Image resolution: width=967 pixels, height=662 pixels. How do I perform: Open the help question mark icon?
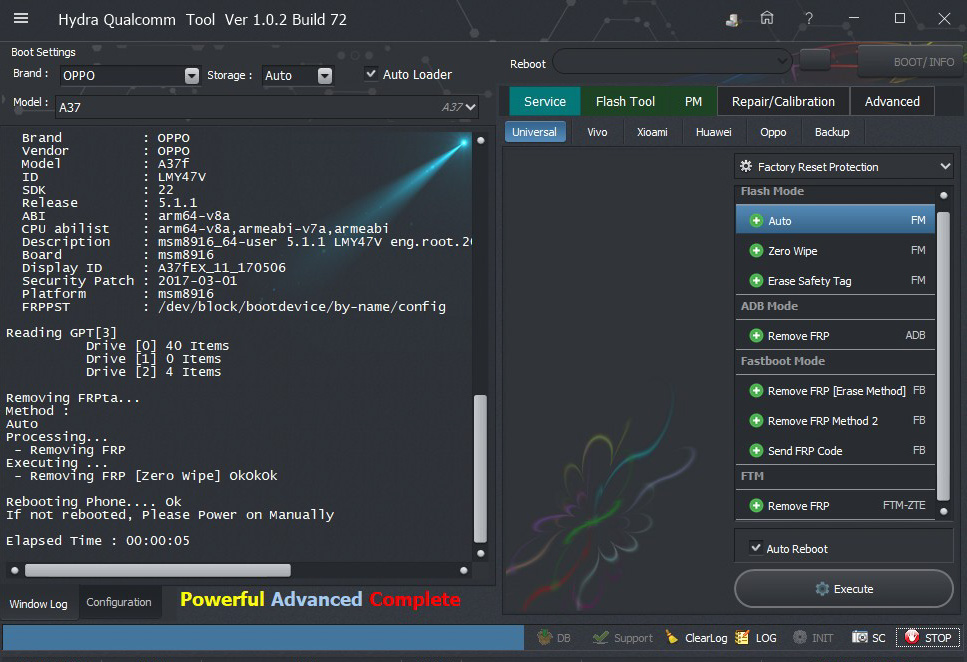click(809, 19)
